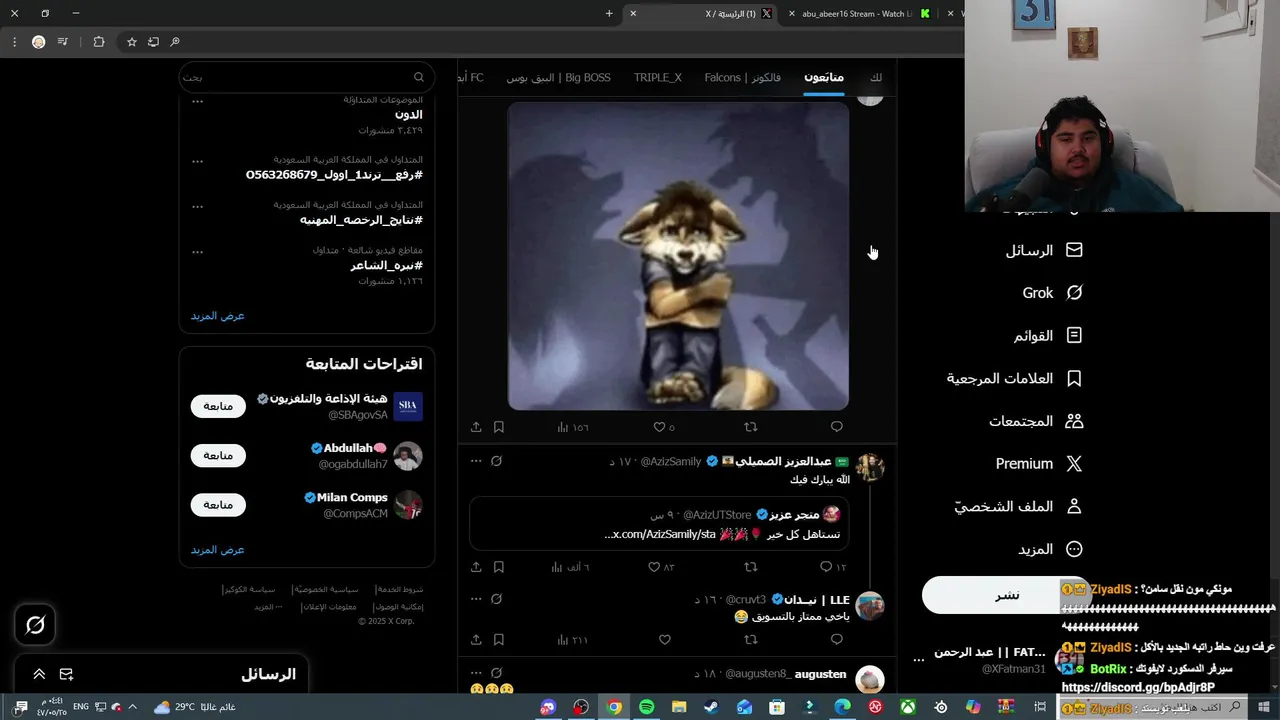
Task: Like the @cruvt3 post
Action: [664, 640]
